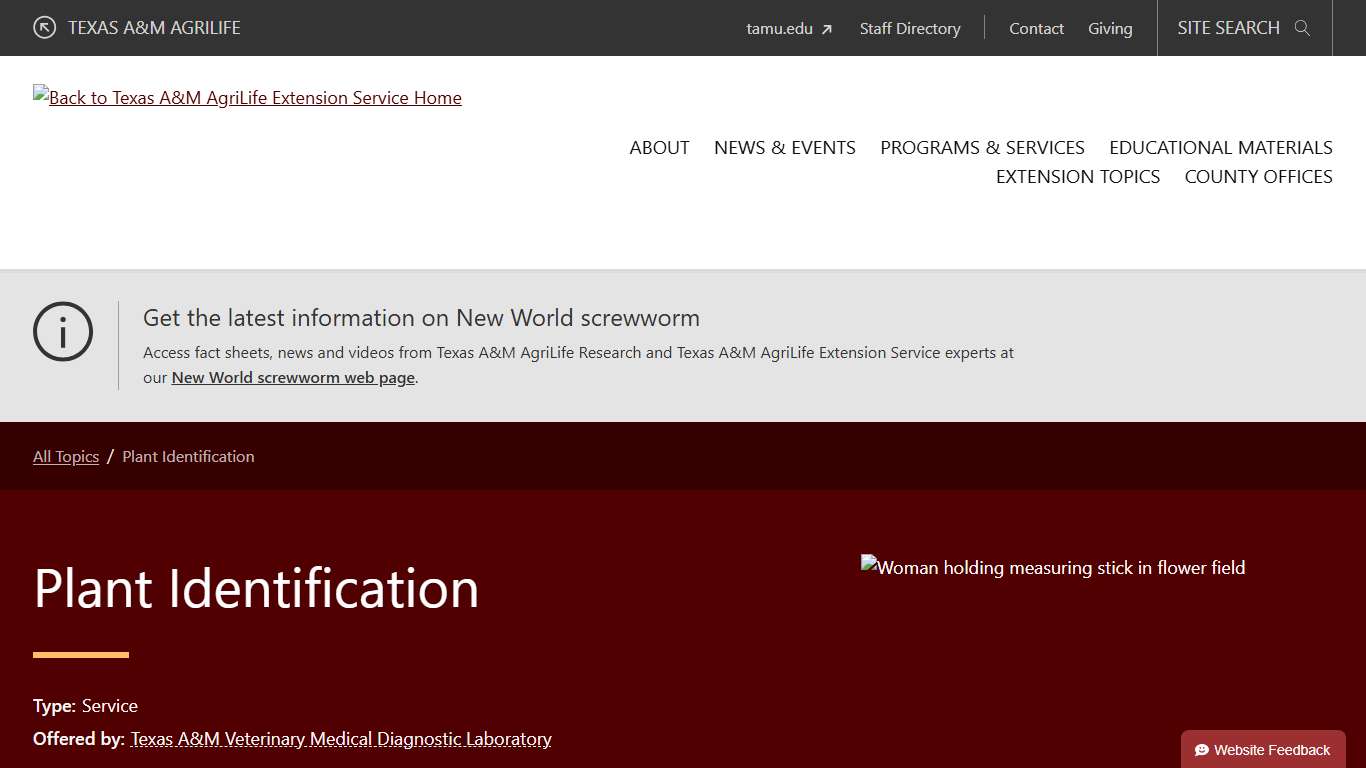Click the Texas A&M AgriLife circle logo

(x=42, y=28)
